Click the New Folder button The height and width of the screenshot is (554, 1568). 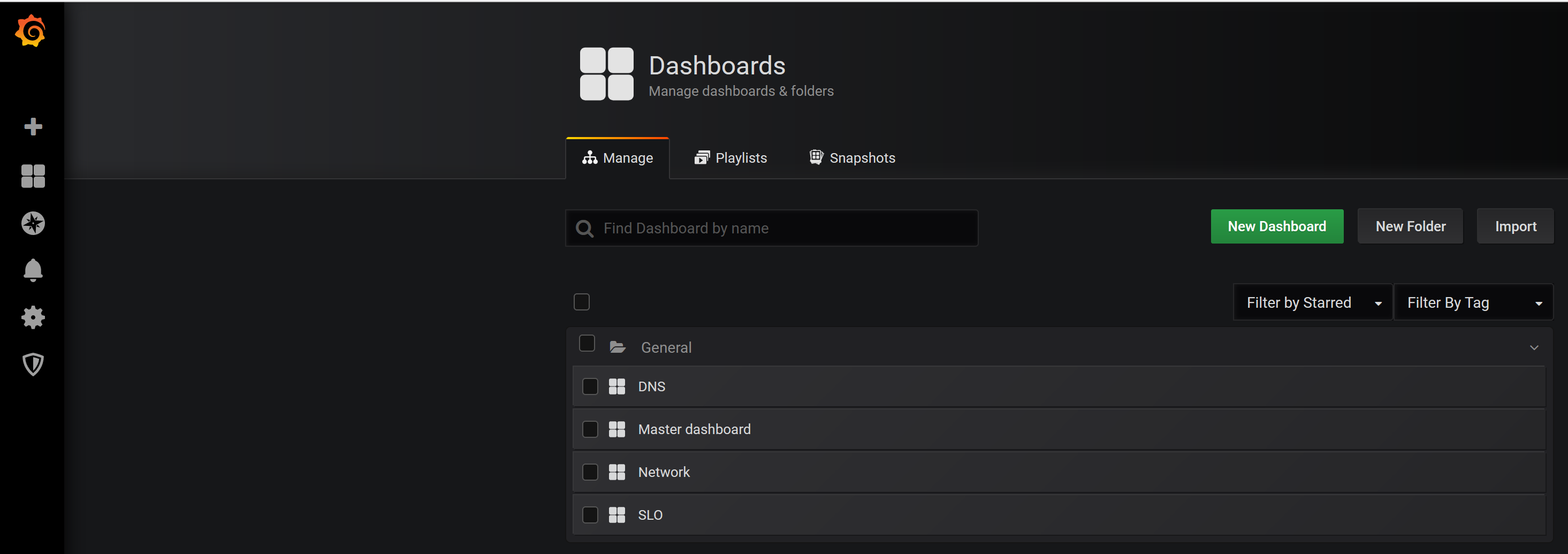click(x=1410, y=226)
